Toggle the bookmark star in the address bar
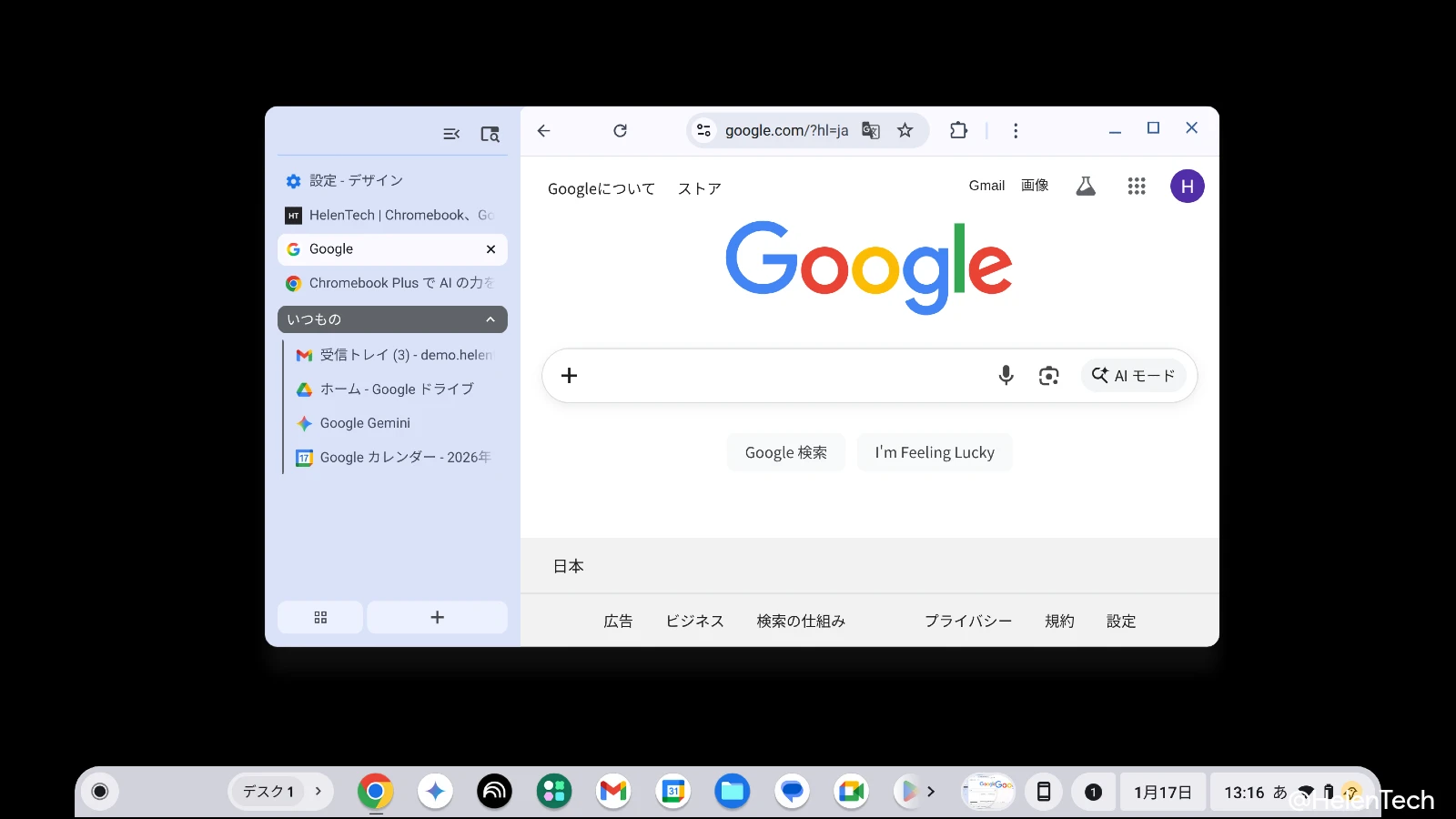 (905, 130)
